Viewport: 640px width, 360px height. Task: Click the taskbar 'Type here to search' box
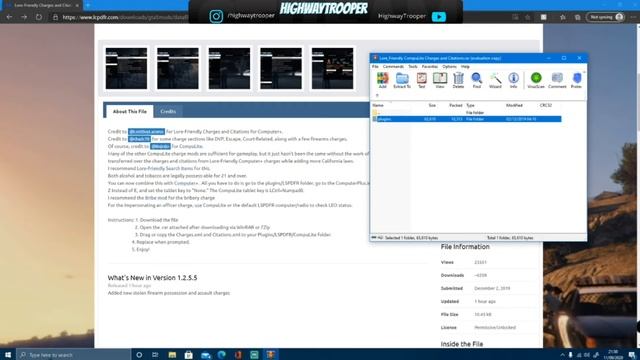coord(73,355)
